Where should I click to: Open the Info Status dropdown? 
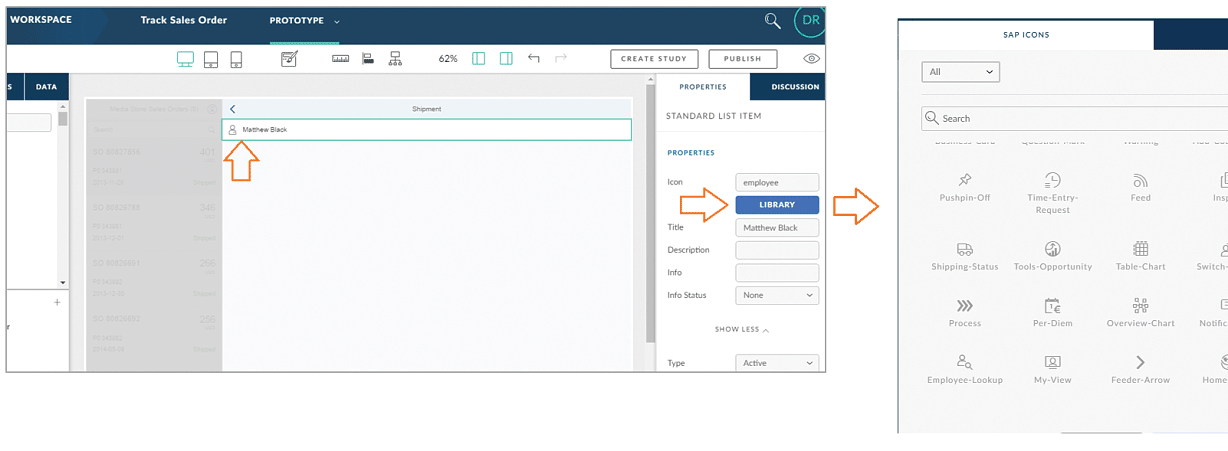point(776,296)
